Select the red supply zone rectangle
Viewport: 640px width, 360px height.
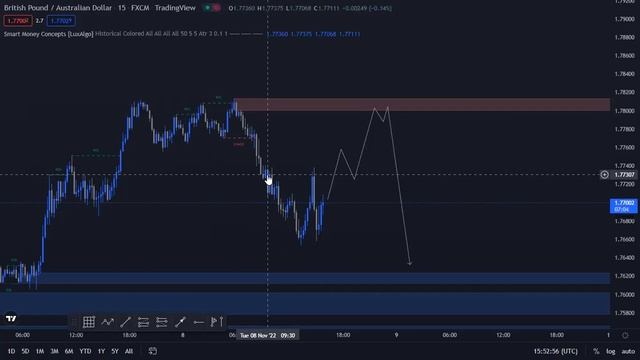coord(422,104)
